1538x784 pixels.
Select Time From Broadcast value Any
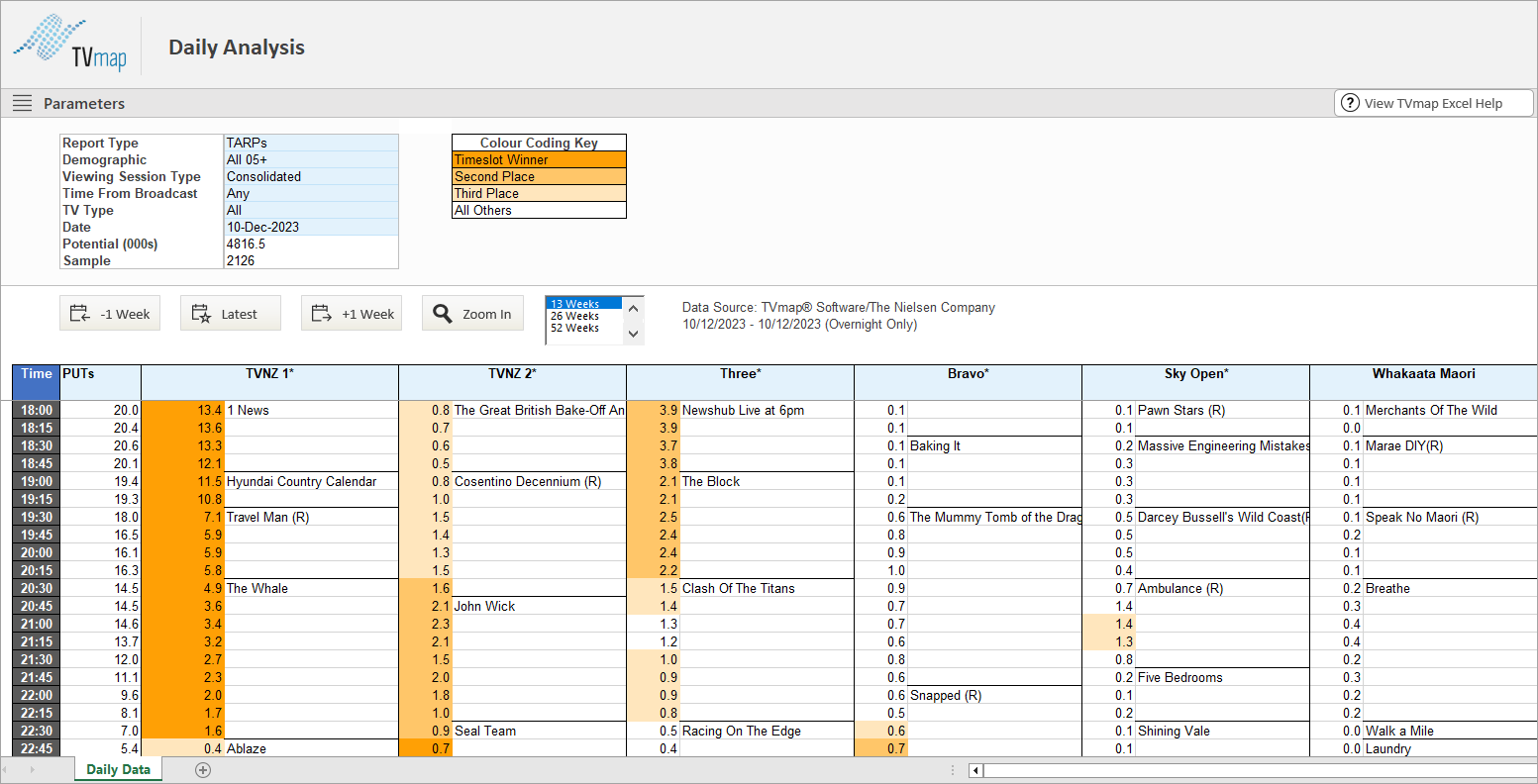[311, 193]
